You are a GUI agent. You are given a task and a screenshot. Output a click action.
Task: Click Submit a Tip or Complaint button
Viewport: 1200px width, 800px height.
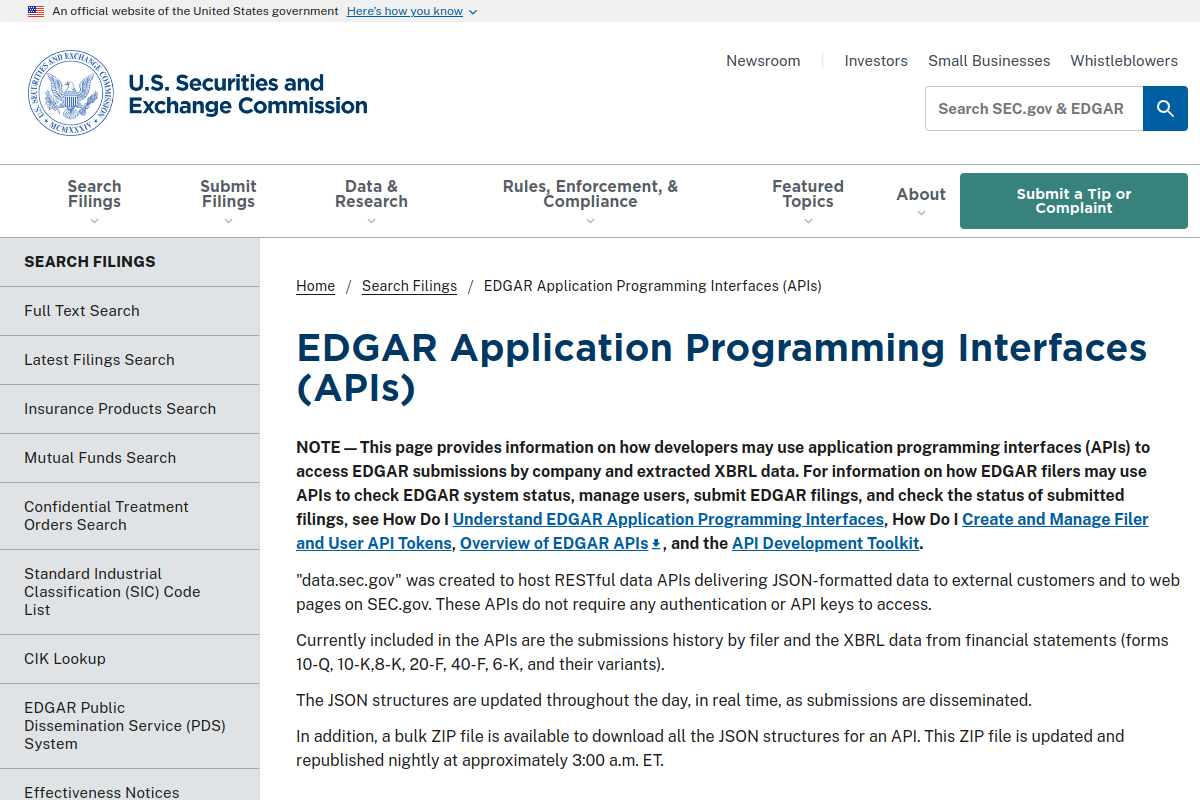coord(1074,201)
